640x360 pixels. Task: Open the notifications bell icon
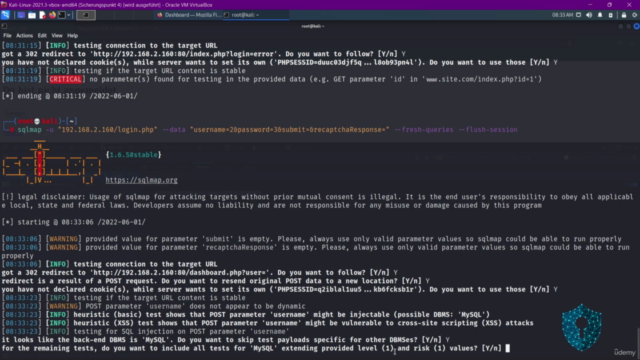tap(600, 15)
